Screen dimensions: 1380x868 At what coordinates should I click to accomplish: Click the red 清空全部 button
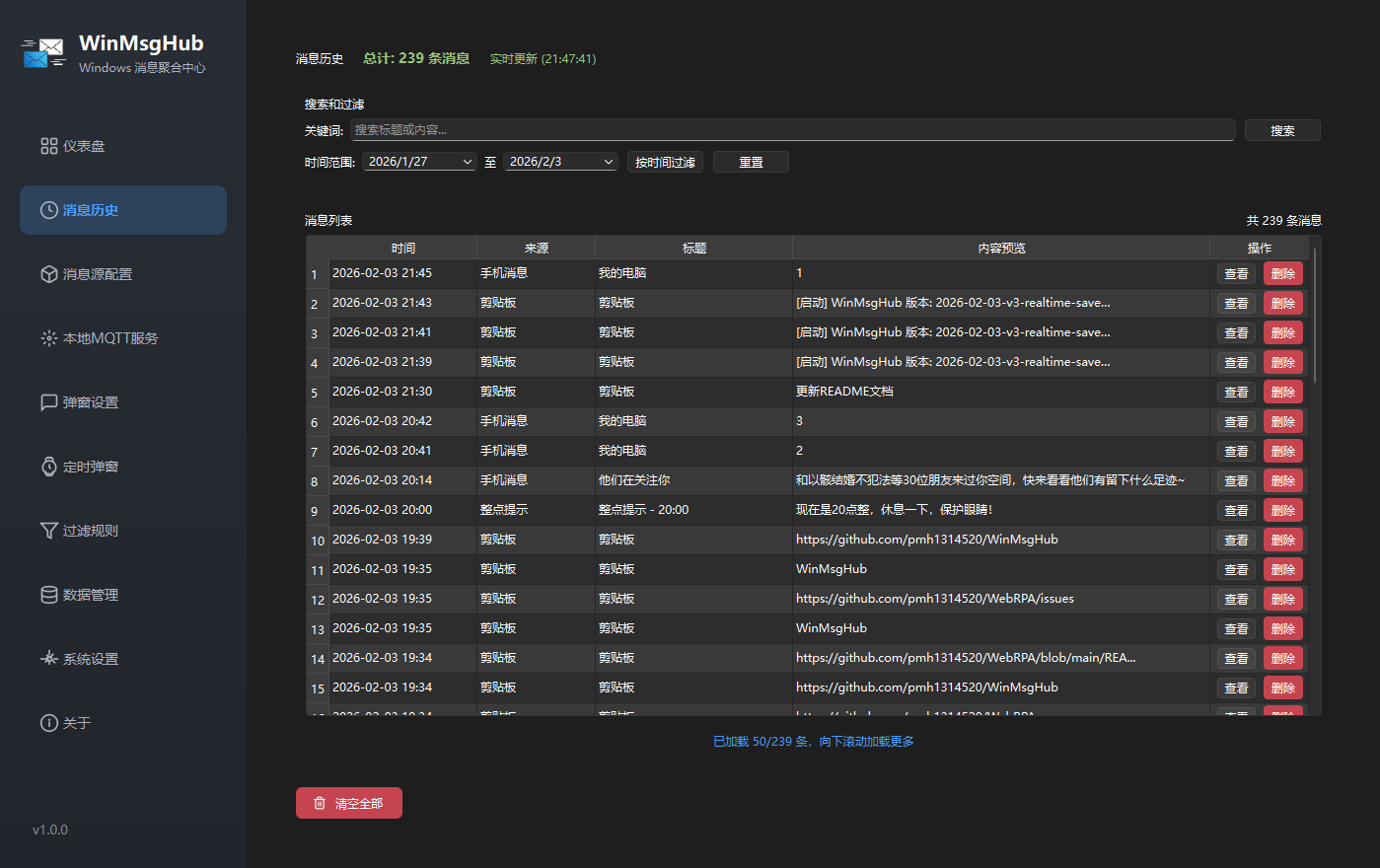click(x=349, y=803)
